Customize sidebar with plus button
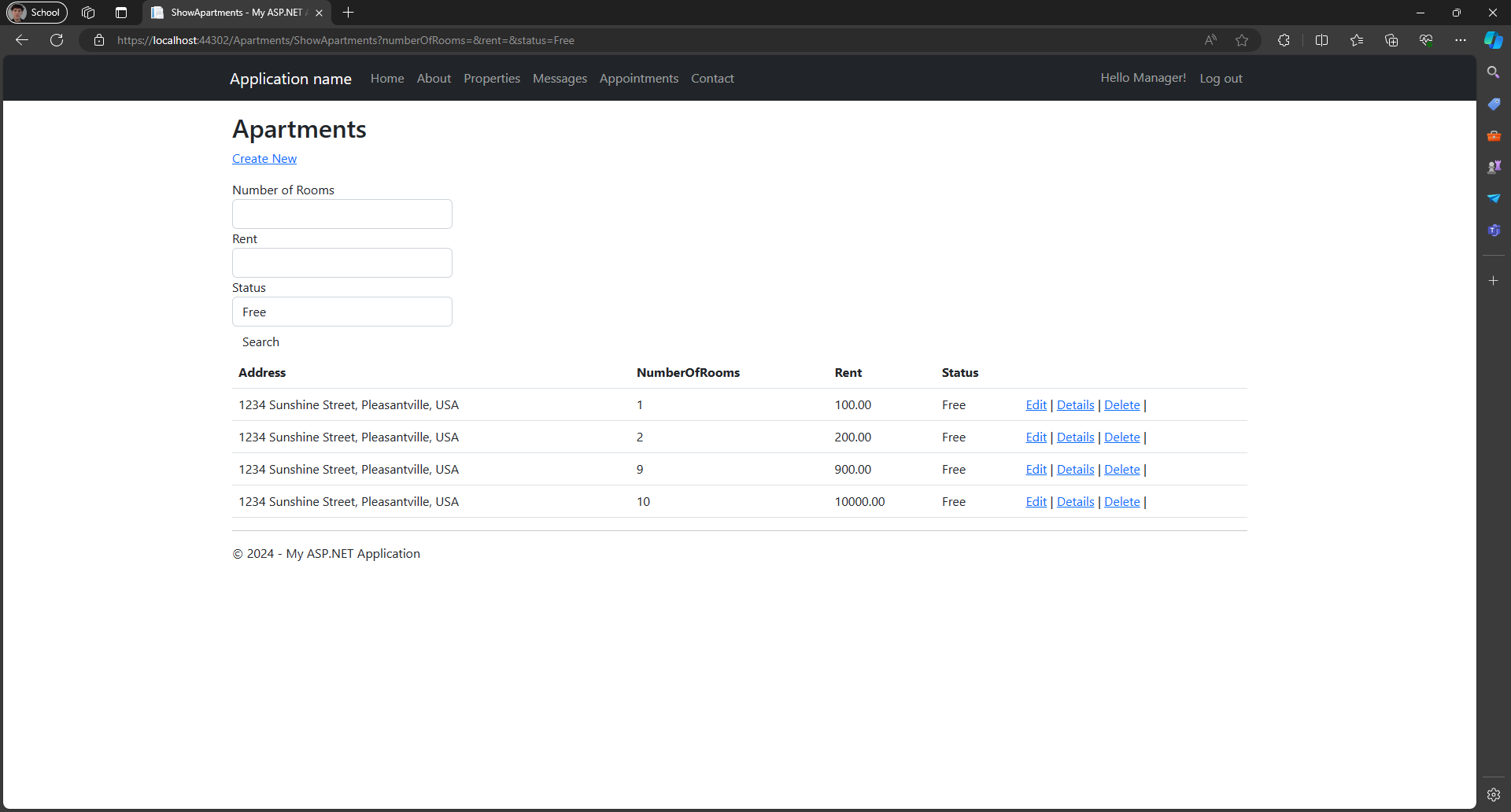 click(1493, 280)
